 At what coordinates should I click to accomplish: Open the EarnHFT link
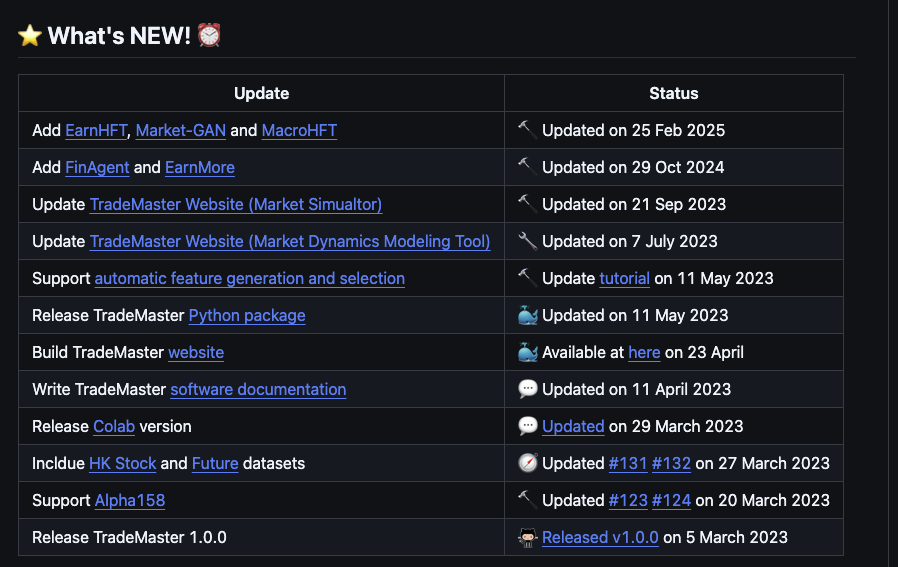[x=96, y=131]
